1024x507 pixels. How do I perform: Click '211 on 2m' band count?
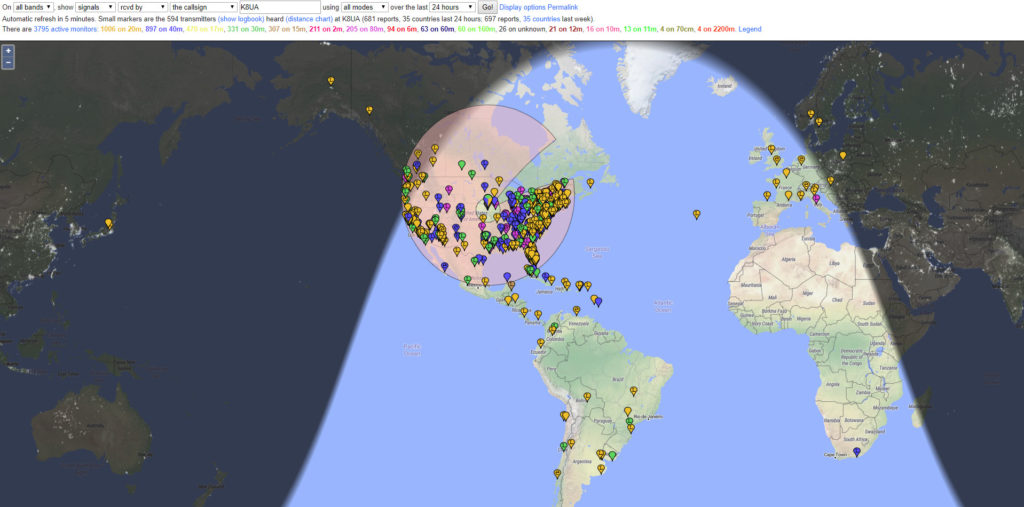[325, 29]
